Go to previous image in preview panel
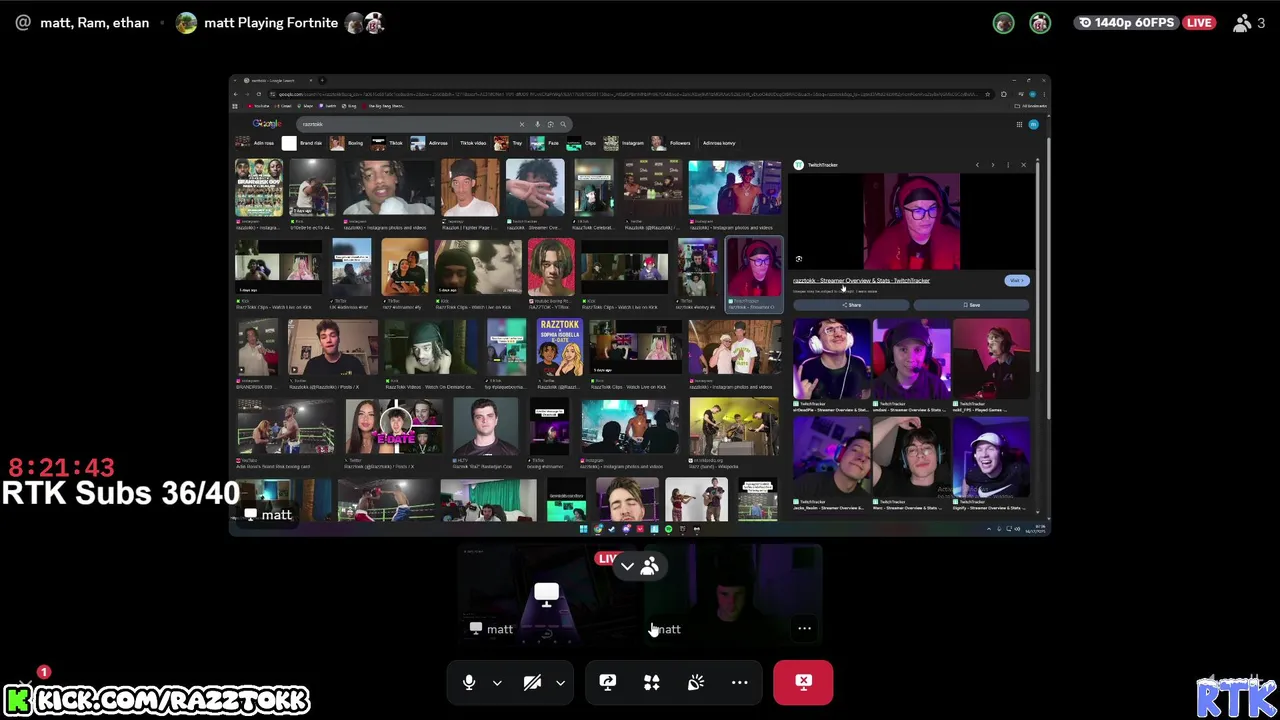This screenshot has width=1280, height=720. pos(977,165)
